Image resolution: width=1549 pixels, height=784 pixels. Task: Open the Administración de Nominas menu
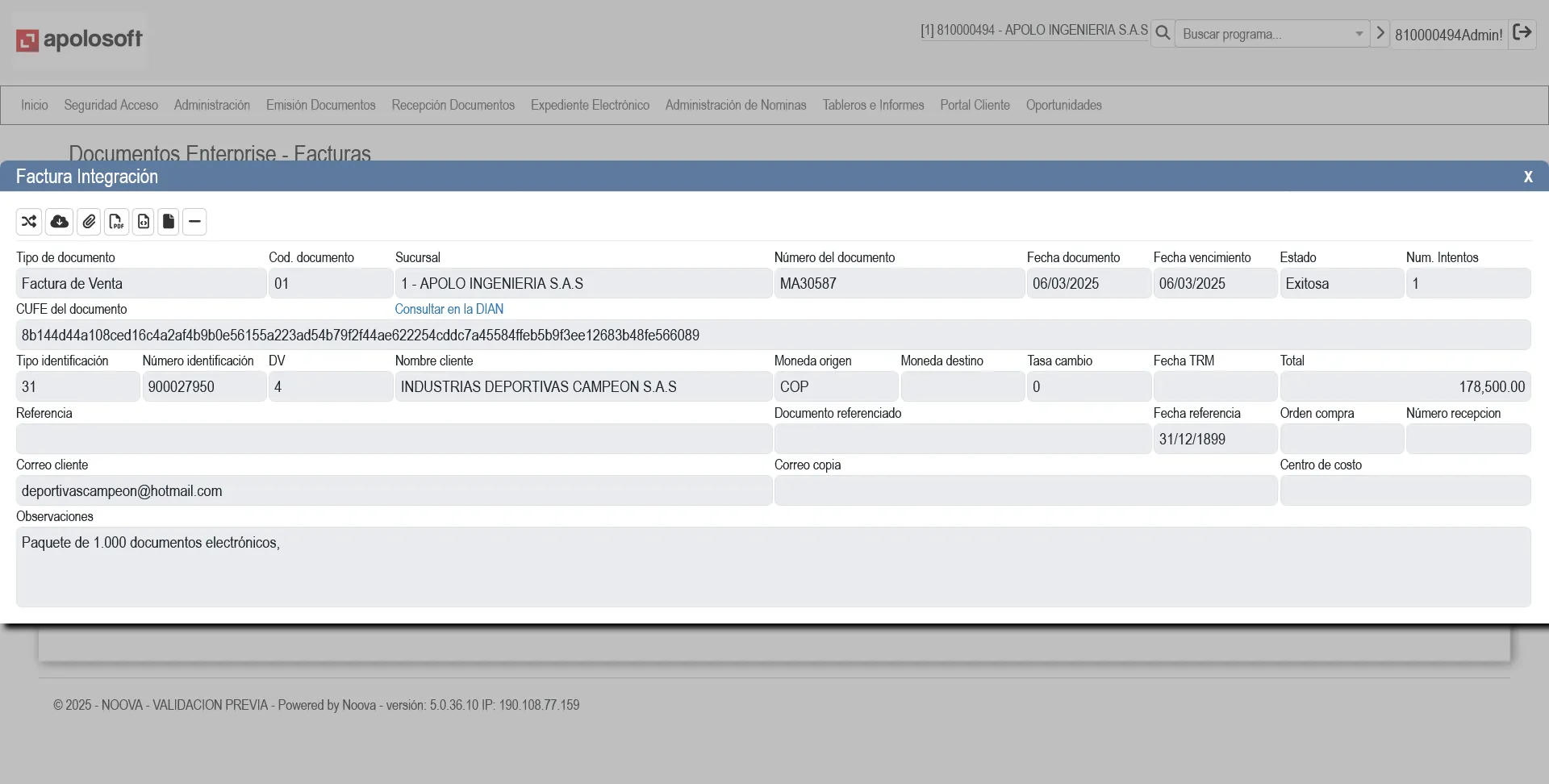[735, 105]
